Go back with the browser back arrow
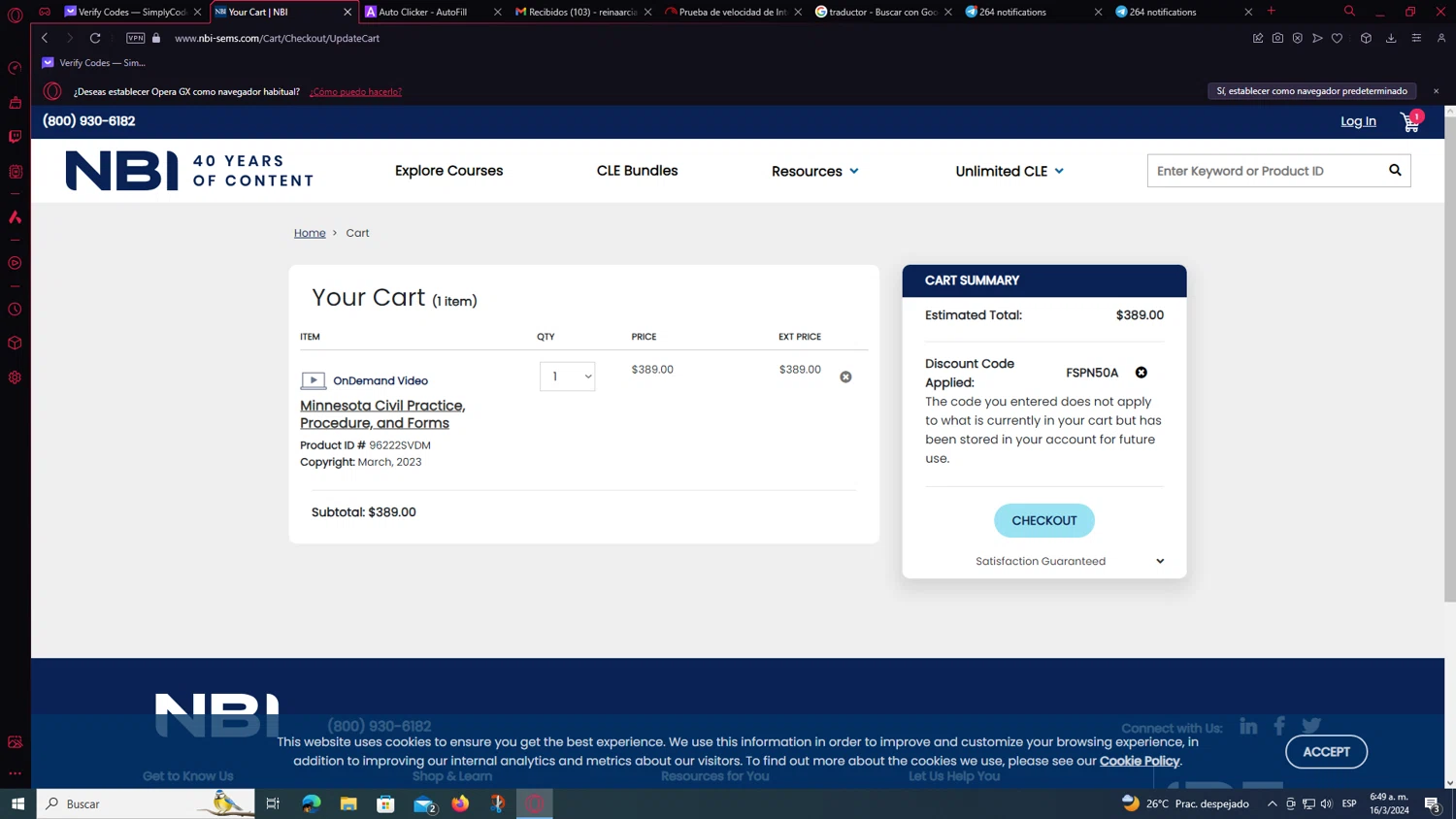Image resolution: width=1456 pixels, height=819 pixels. 45,38
